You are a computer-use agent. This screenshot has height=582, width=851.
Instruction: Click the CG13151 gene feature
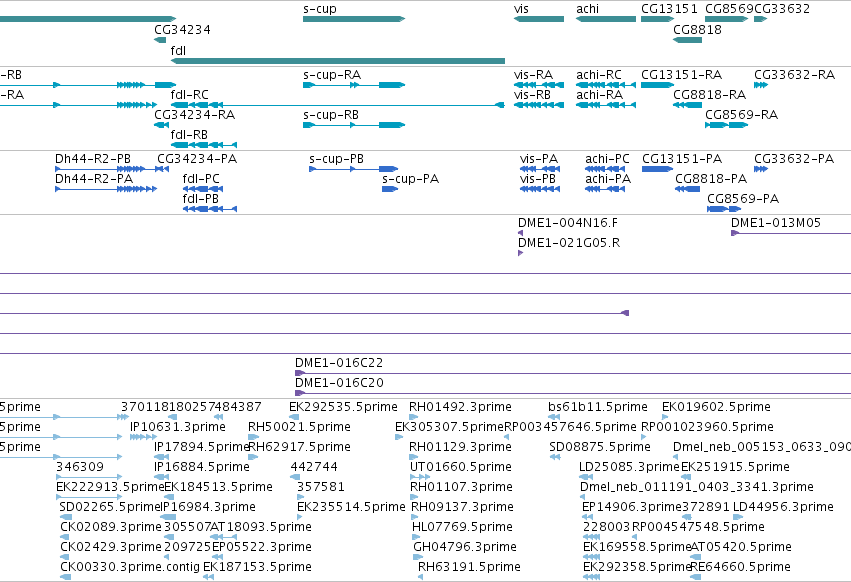tap(657, 19)
